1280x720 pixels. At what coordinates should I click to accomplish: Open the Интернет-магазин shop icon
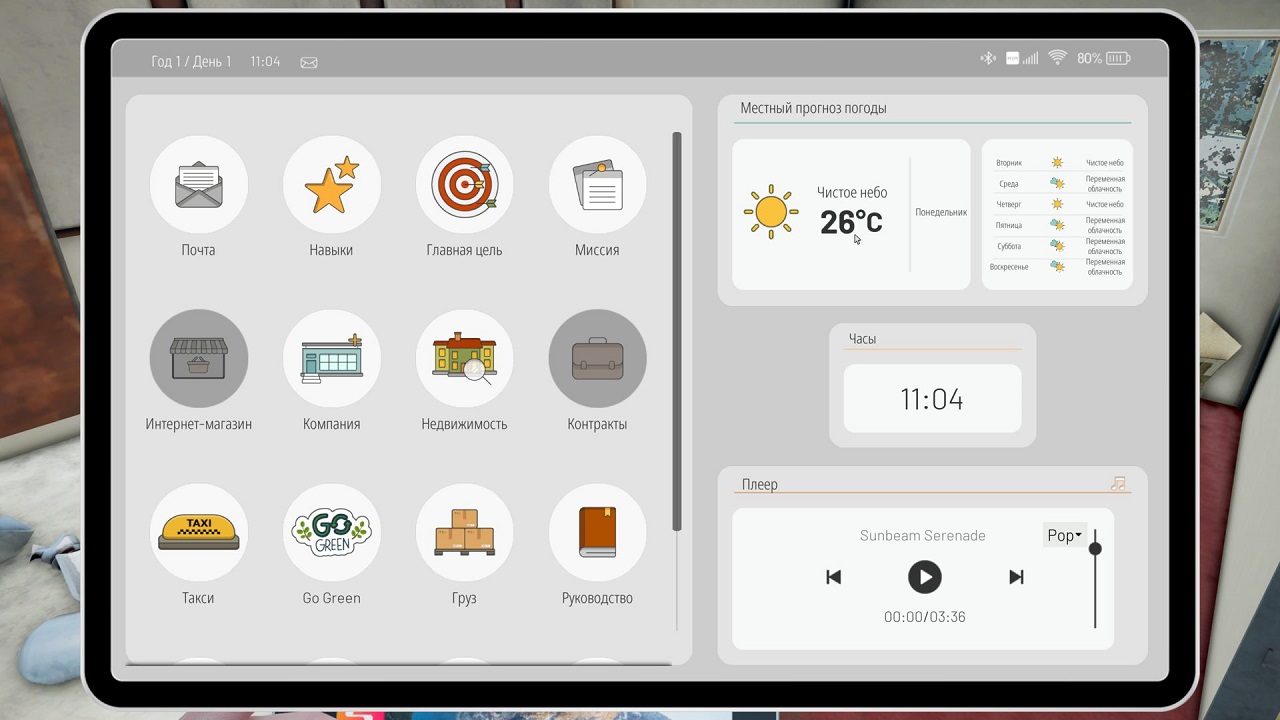[x=198, y=359]
